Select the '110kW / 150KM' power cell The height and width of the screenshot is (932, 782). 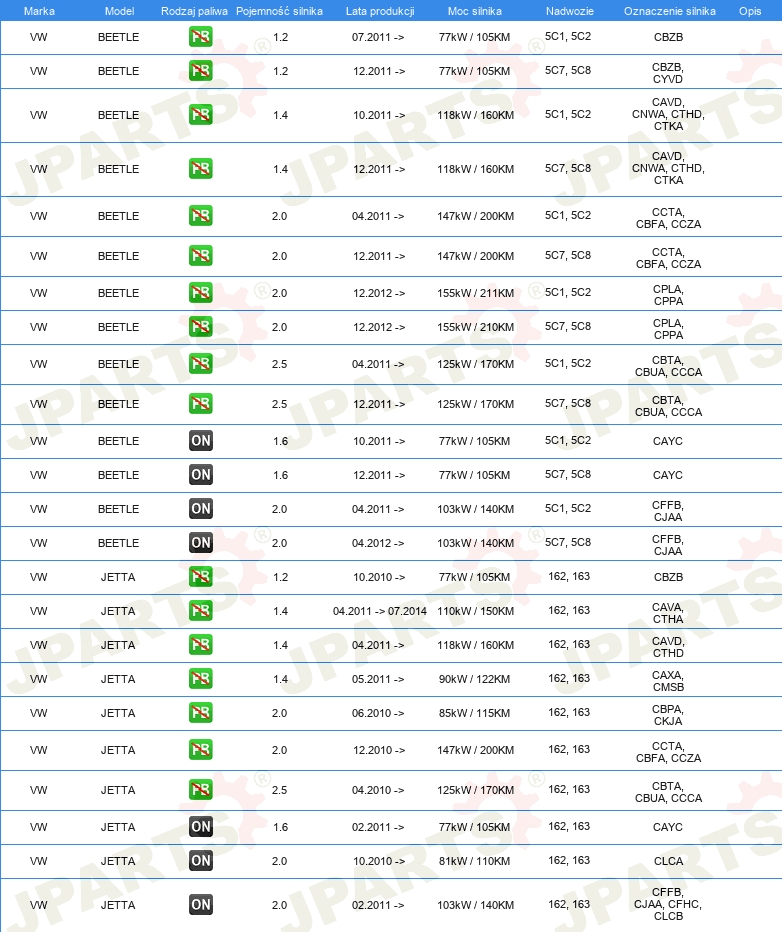[475, 611]
